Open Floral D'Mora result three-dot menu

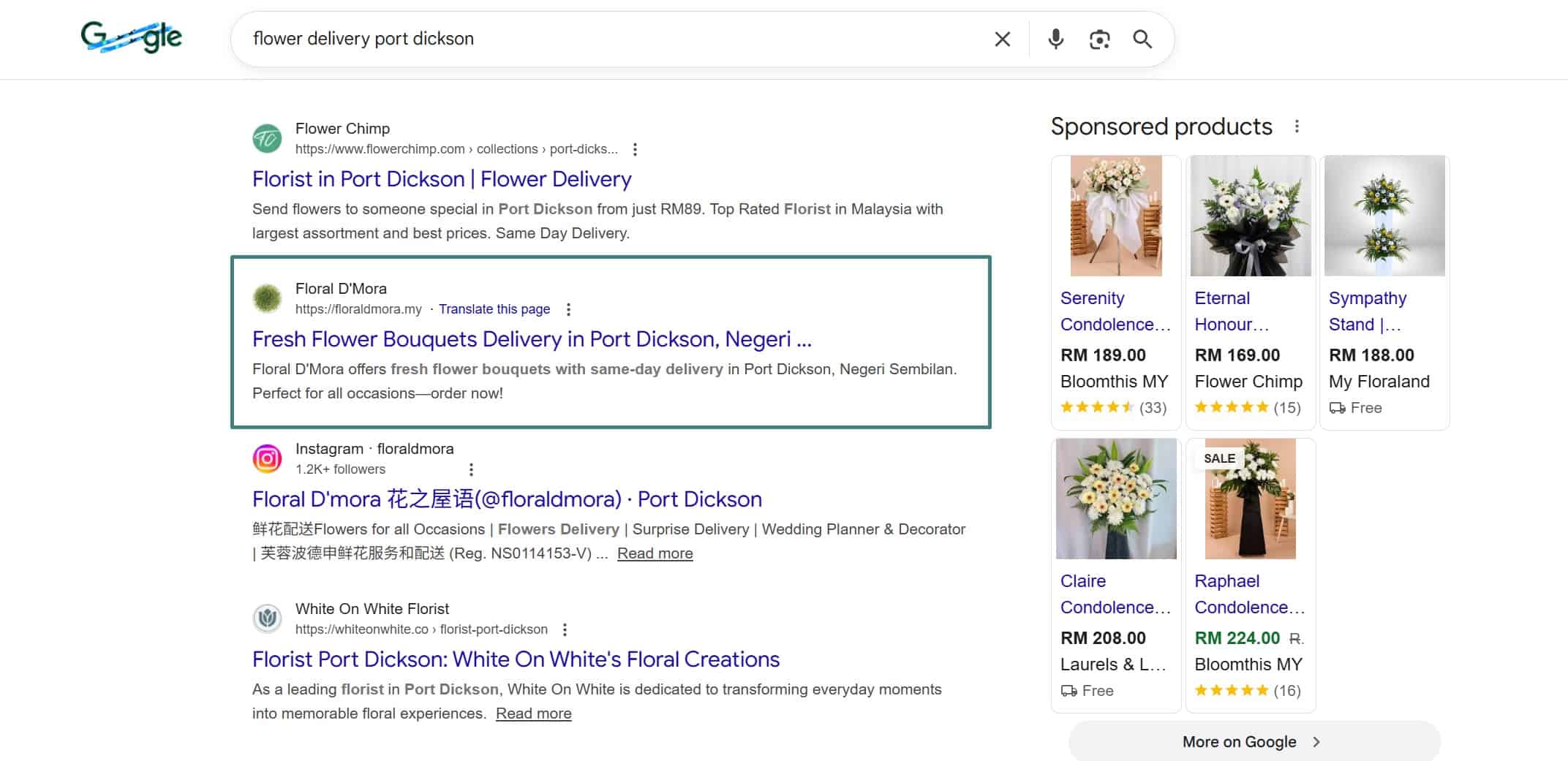568,309
